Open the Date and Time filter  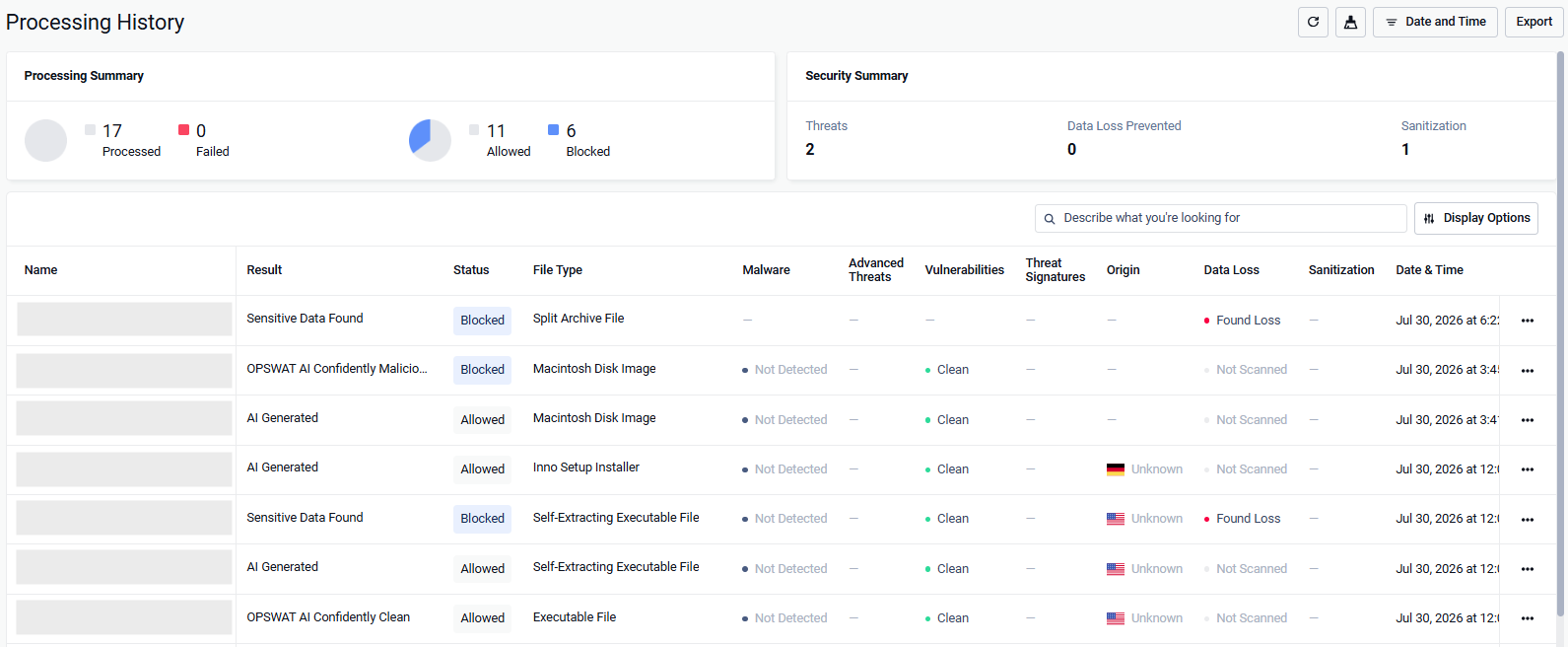click(x=1435, y=22)
